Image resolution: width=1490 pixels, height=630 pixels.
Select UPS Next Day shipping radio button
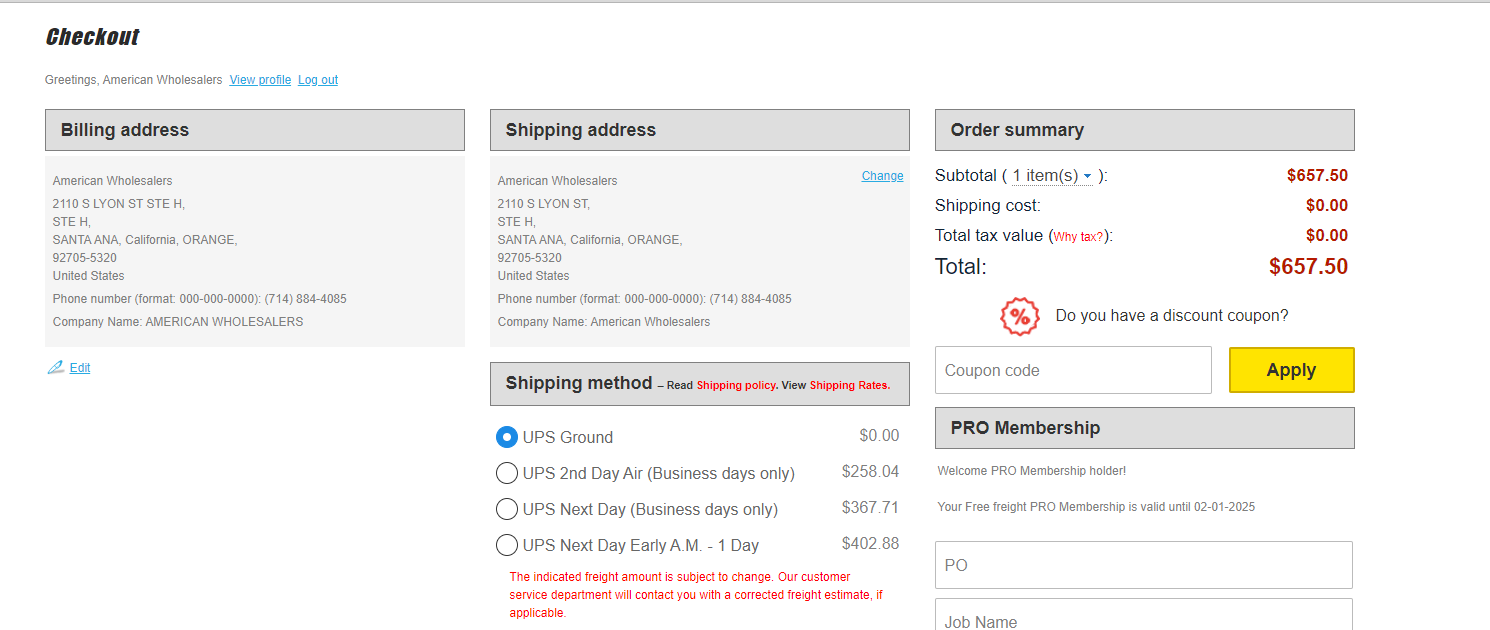tap(507, 509)
